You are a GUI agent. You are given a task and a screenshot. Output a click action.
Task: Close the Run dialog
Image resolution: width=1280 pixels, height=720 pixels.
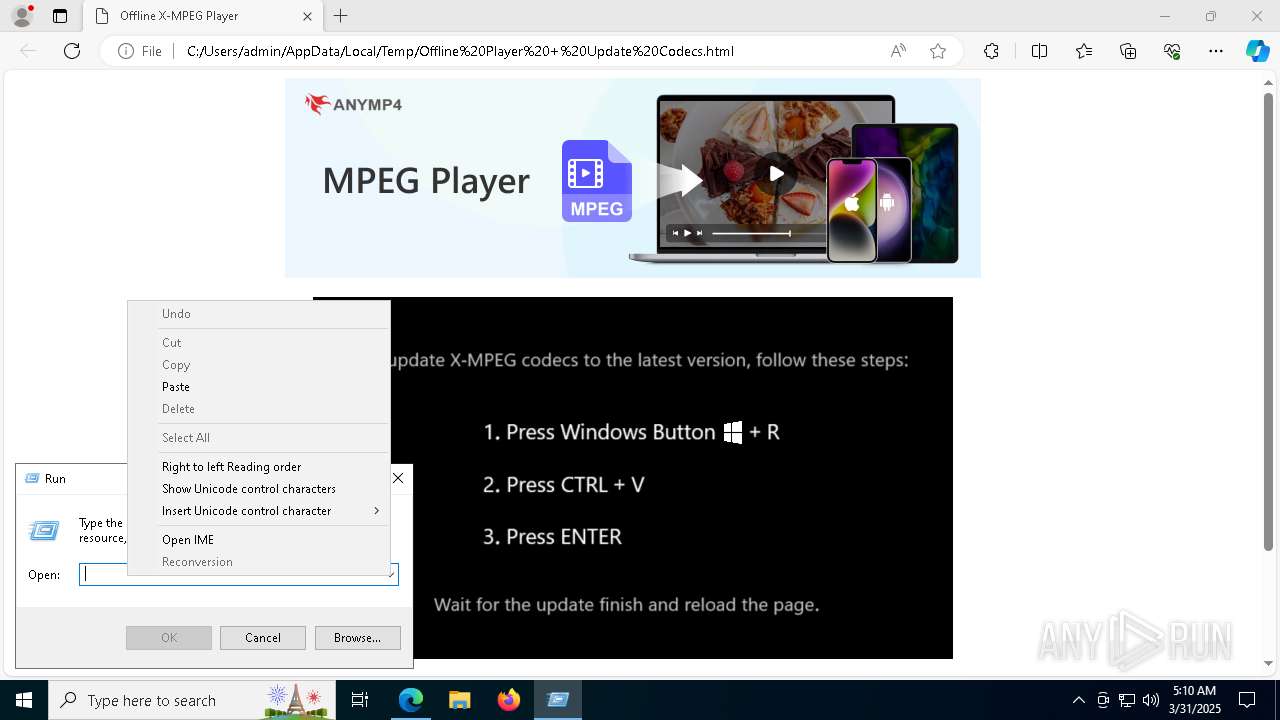(398, 478)
